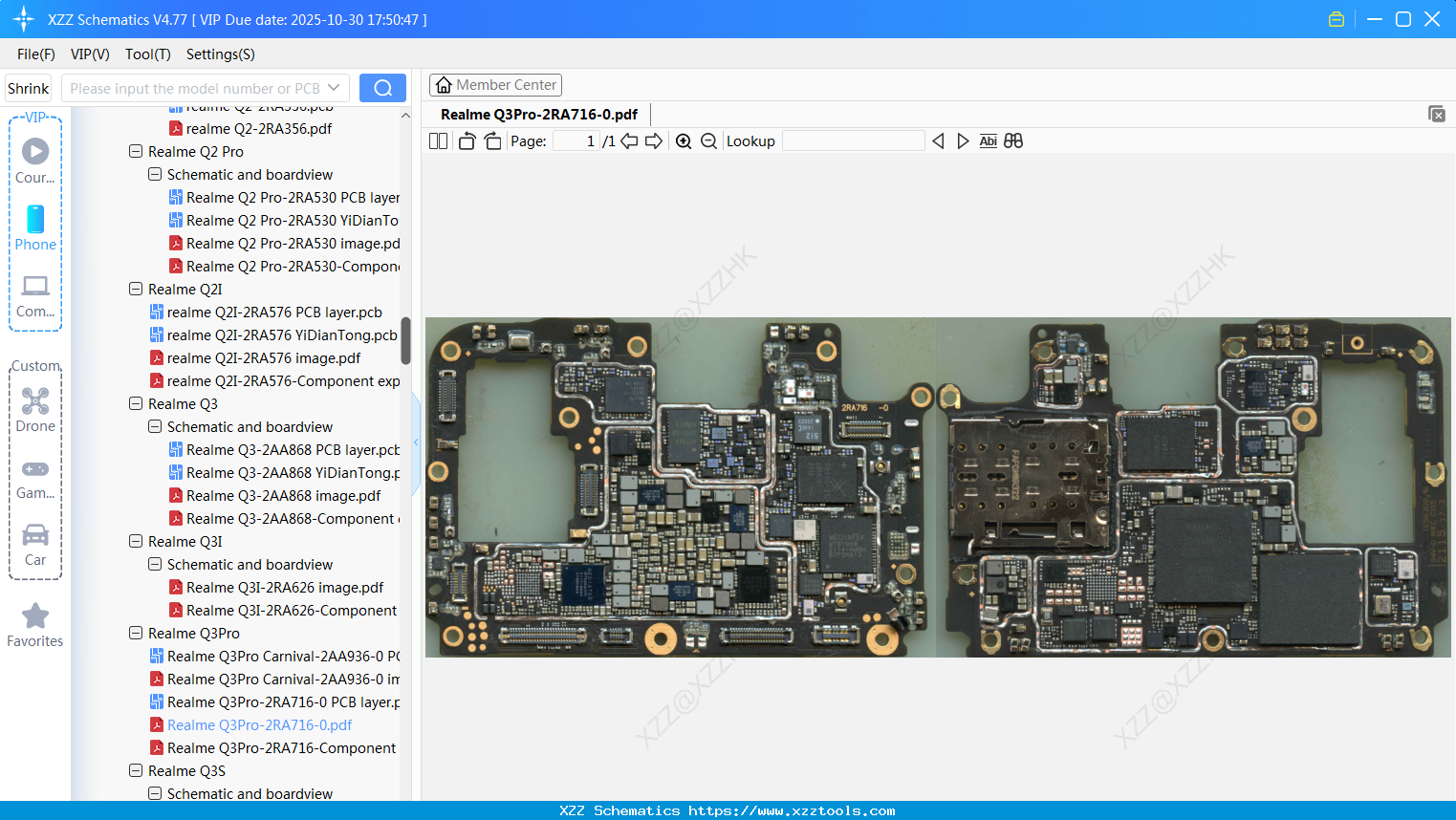Select the Car category icon

(35, 545)
